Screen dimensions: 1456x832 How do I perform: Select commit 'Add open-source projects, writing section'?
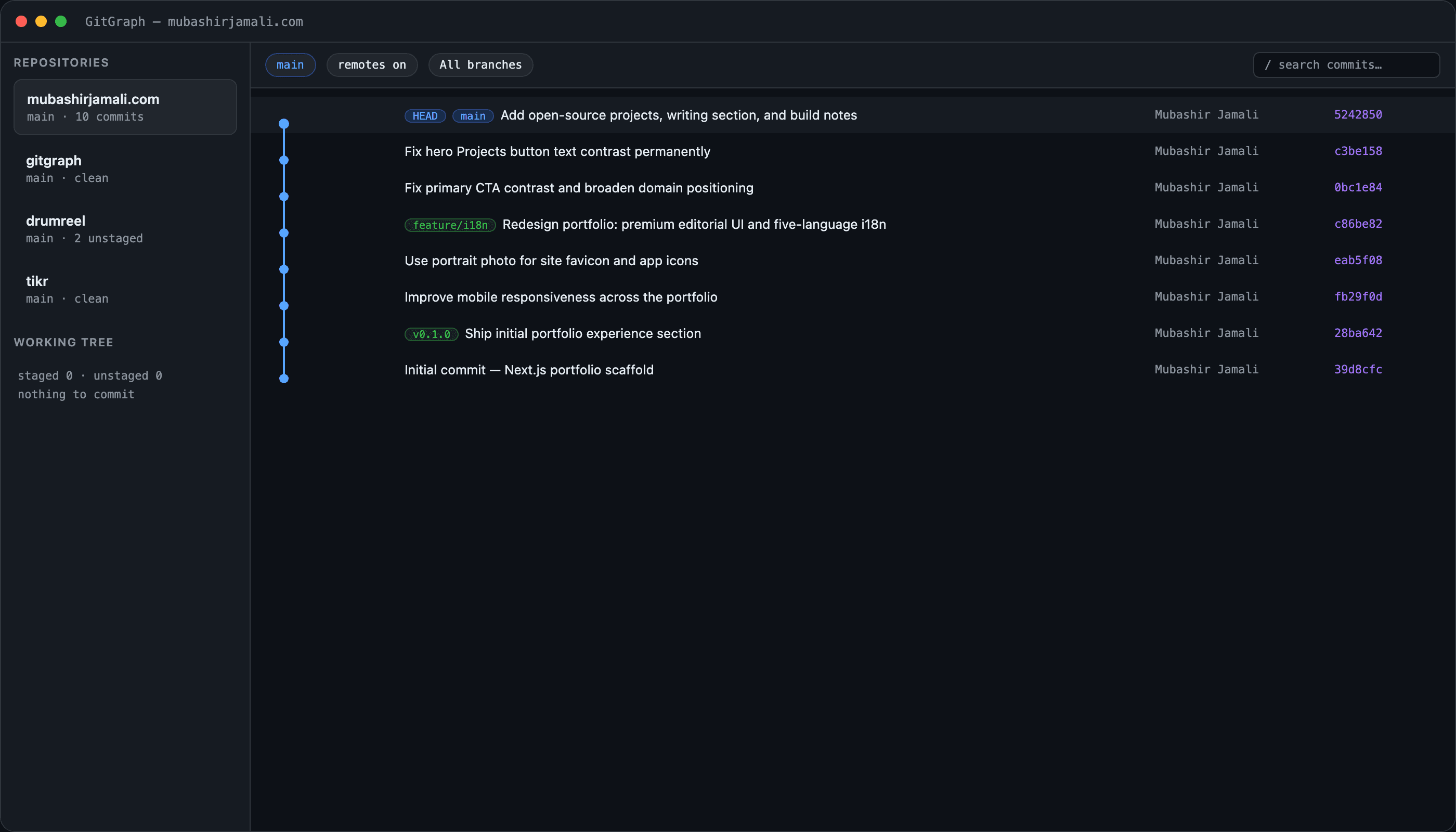(x=679, y=115)
